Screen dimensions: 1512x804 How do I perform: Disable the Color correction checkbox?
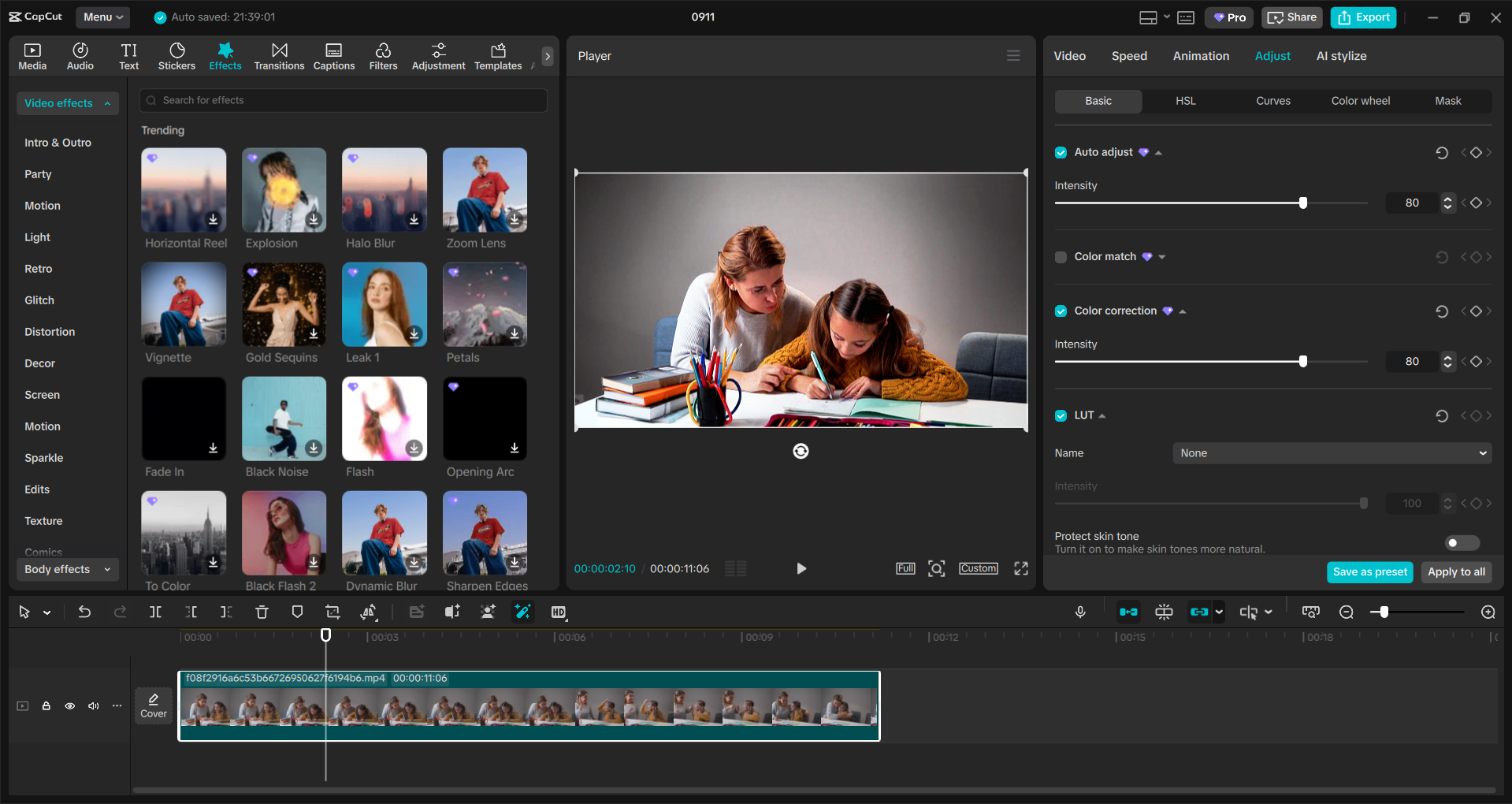pyautogui.click(x=1061, y=311)
